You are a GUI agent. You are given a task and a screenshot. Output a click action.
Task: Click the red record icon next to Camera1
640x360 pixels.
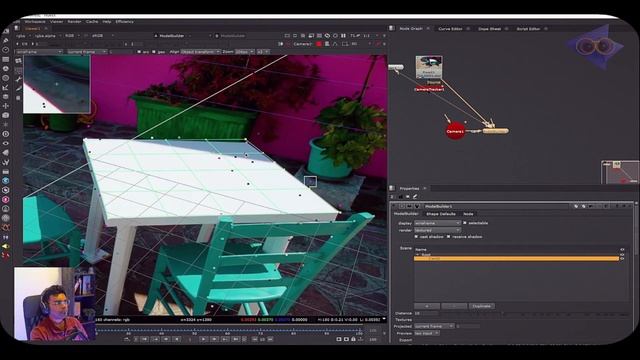[x=319, y=44]
